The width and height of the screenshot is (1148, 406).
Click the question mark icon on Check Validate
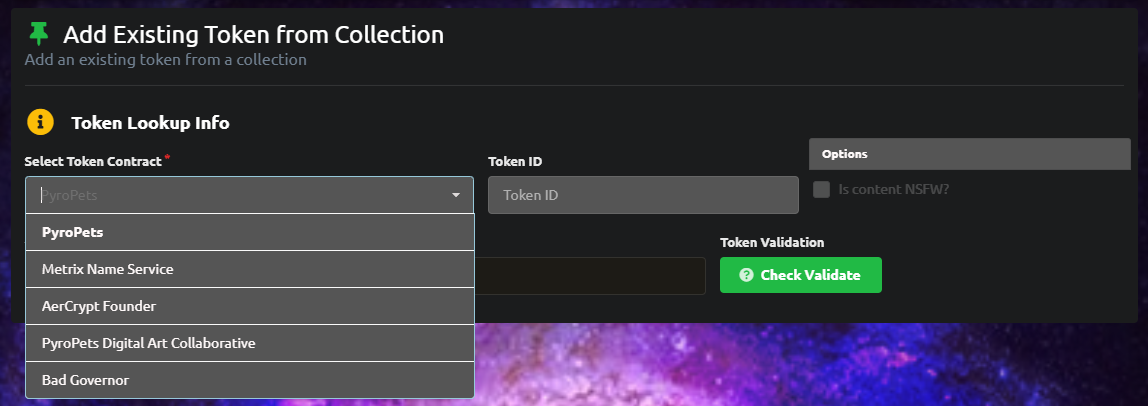point(746,275)
